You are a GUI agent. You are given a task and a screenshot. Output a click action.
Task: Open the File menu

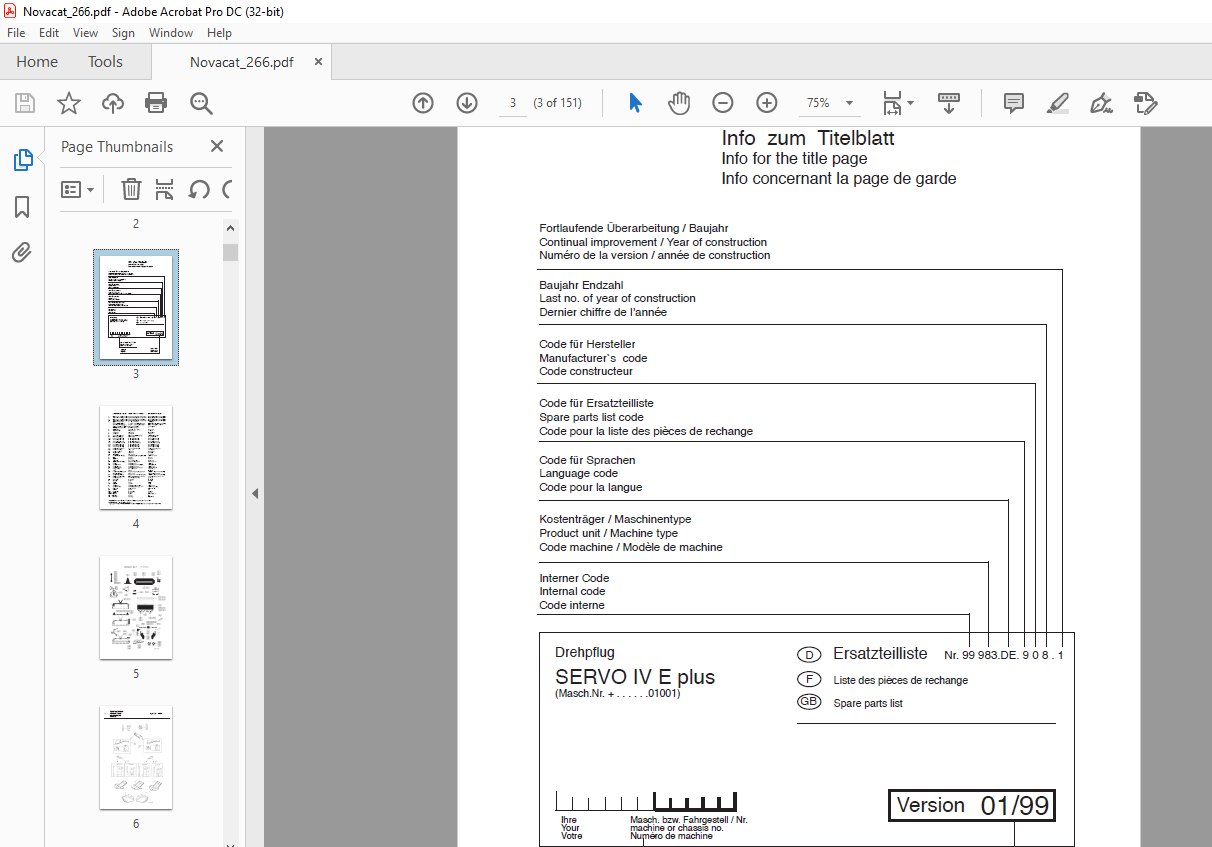pyautogui.click(x=16, y=33)
